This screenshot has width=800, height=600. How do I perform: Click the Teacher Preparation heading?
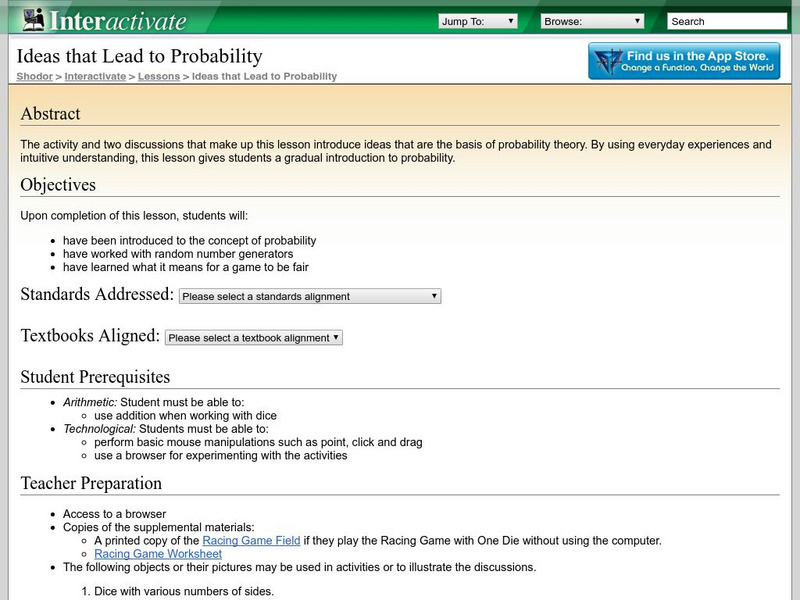click(91, 483)
